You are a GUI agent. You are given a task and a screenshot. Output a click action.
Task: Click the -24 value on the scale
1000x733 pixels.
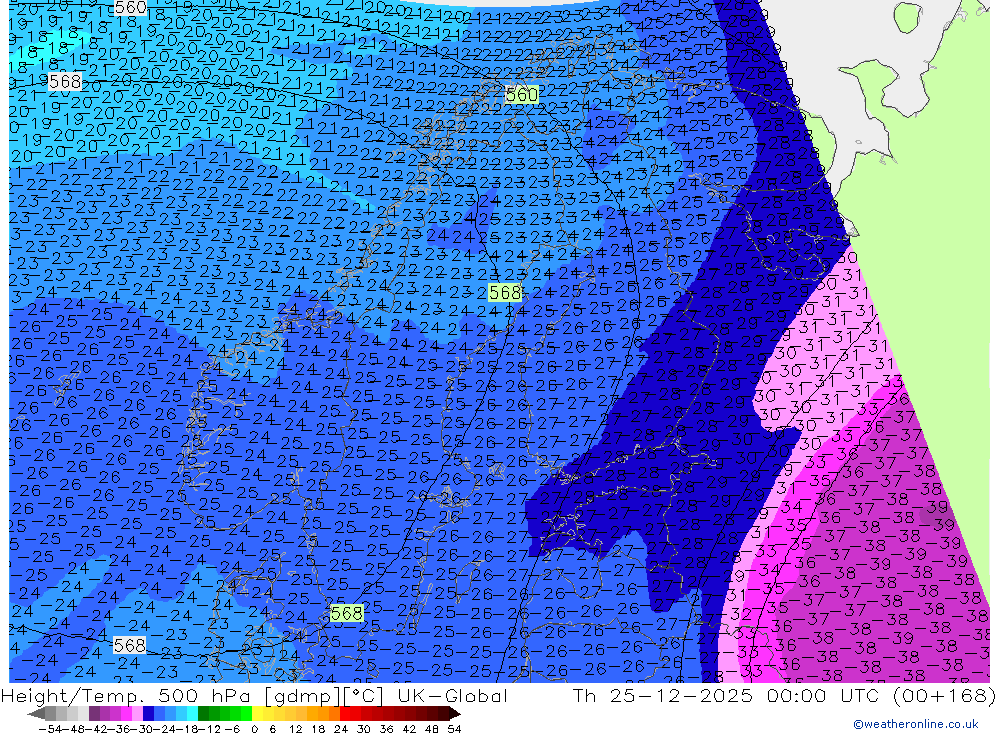pos(164,729)
